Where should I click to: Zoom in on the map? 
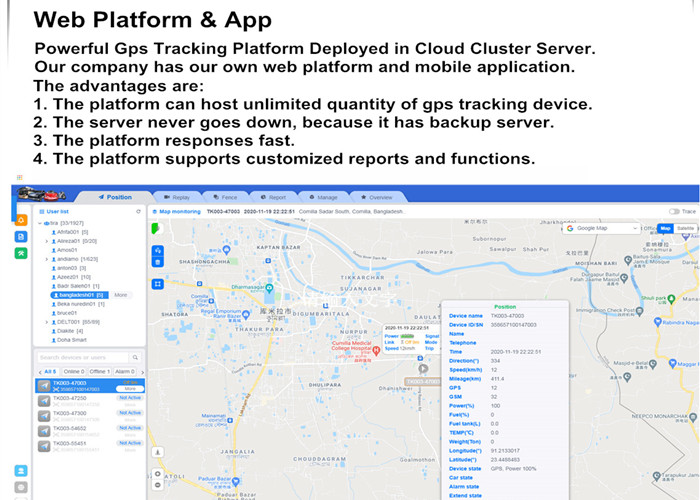tap(156, 472)
